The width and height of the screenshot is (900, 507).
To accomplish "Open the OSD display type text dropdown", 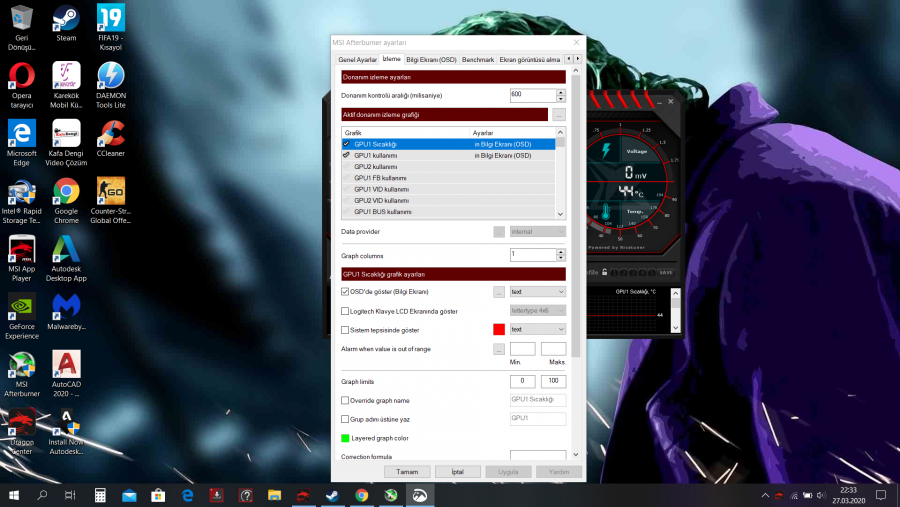I will click(537, 292).
